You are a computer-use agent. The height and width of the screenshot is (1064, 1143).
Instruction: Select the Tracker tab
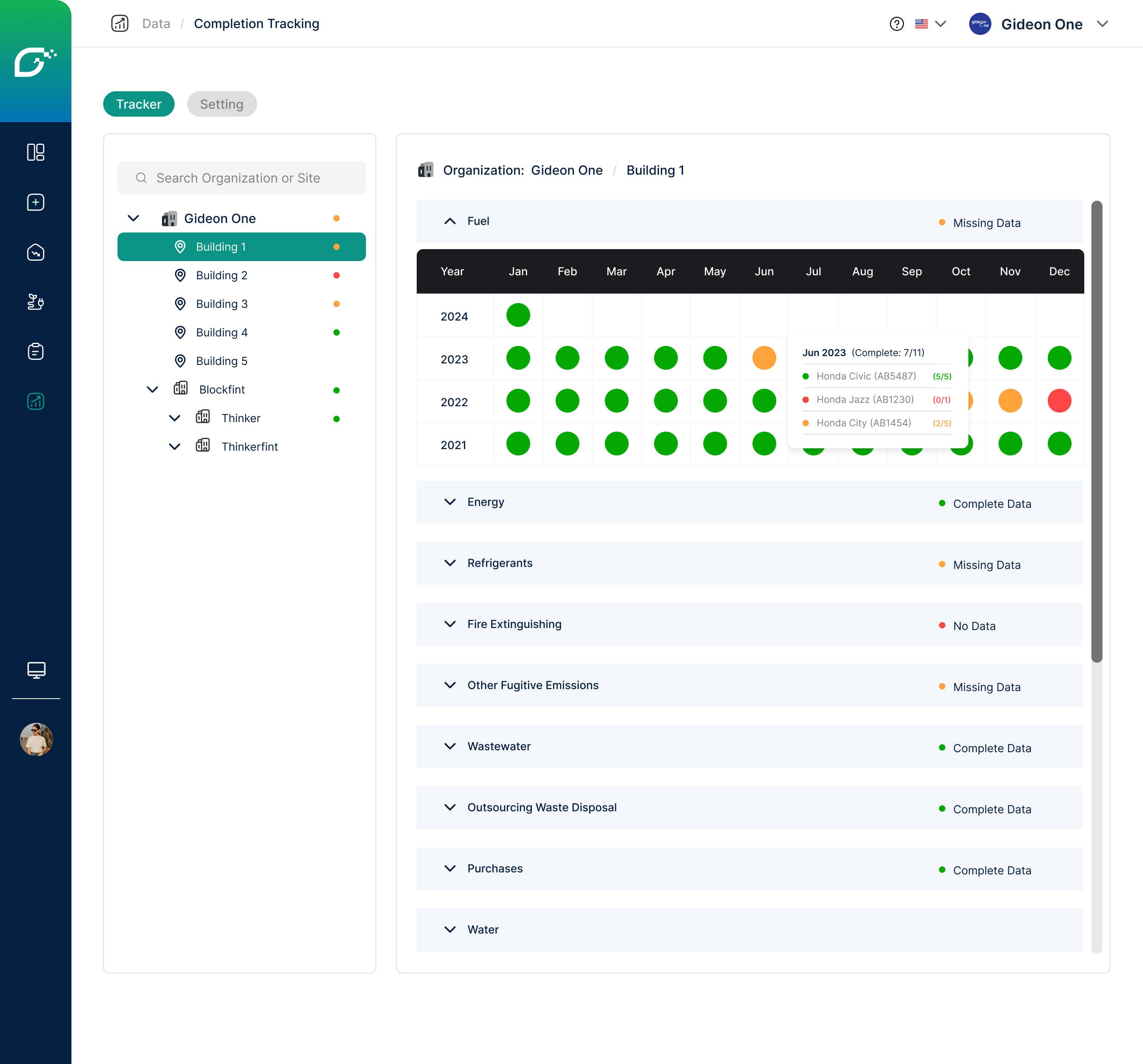[x=139, y=104]
